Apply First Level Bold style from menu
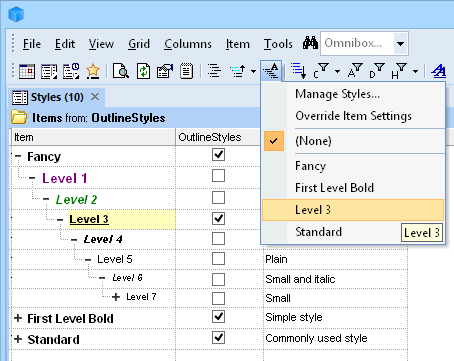Viewport: 454px width, 361px height. click(x=353, y=188)
